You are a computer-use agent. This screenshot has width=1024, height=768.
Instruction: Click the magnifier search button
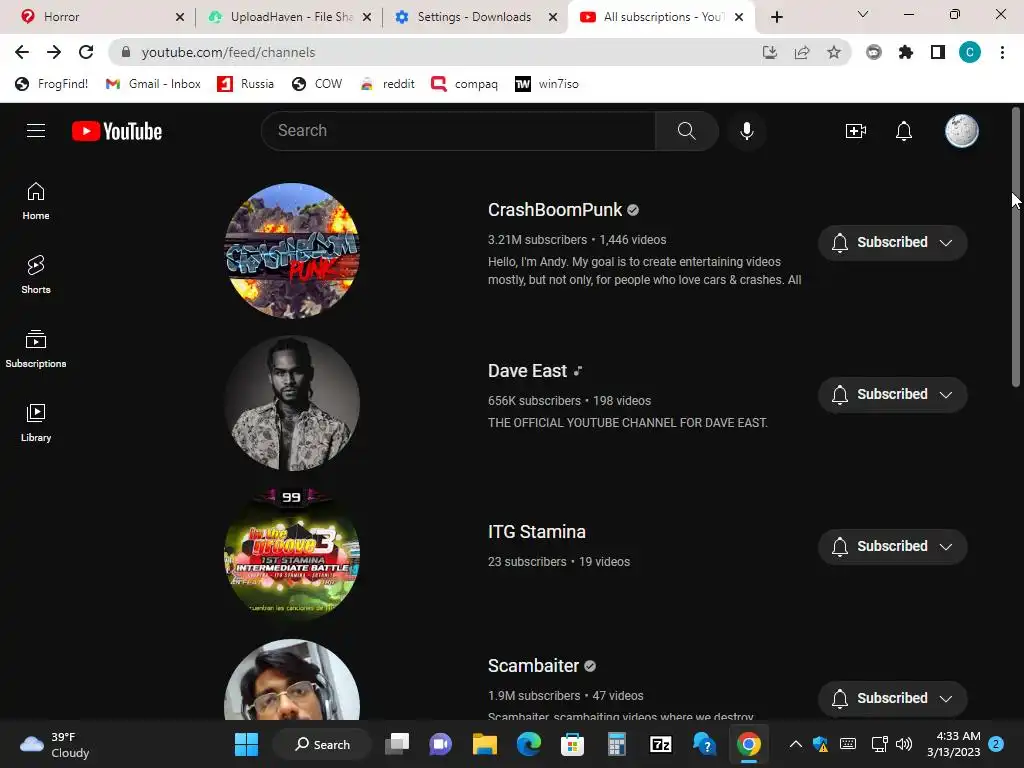pos(686,131)
